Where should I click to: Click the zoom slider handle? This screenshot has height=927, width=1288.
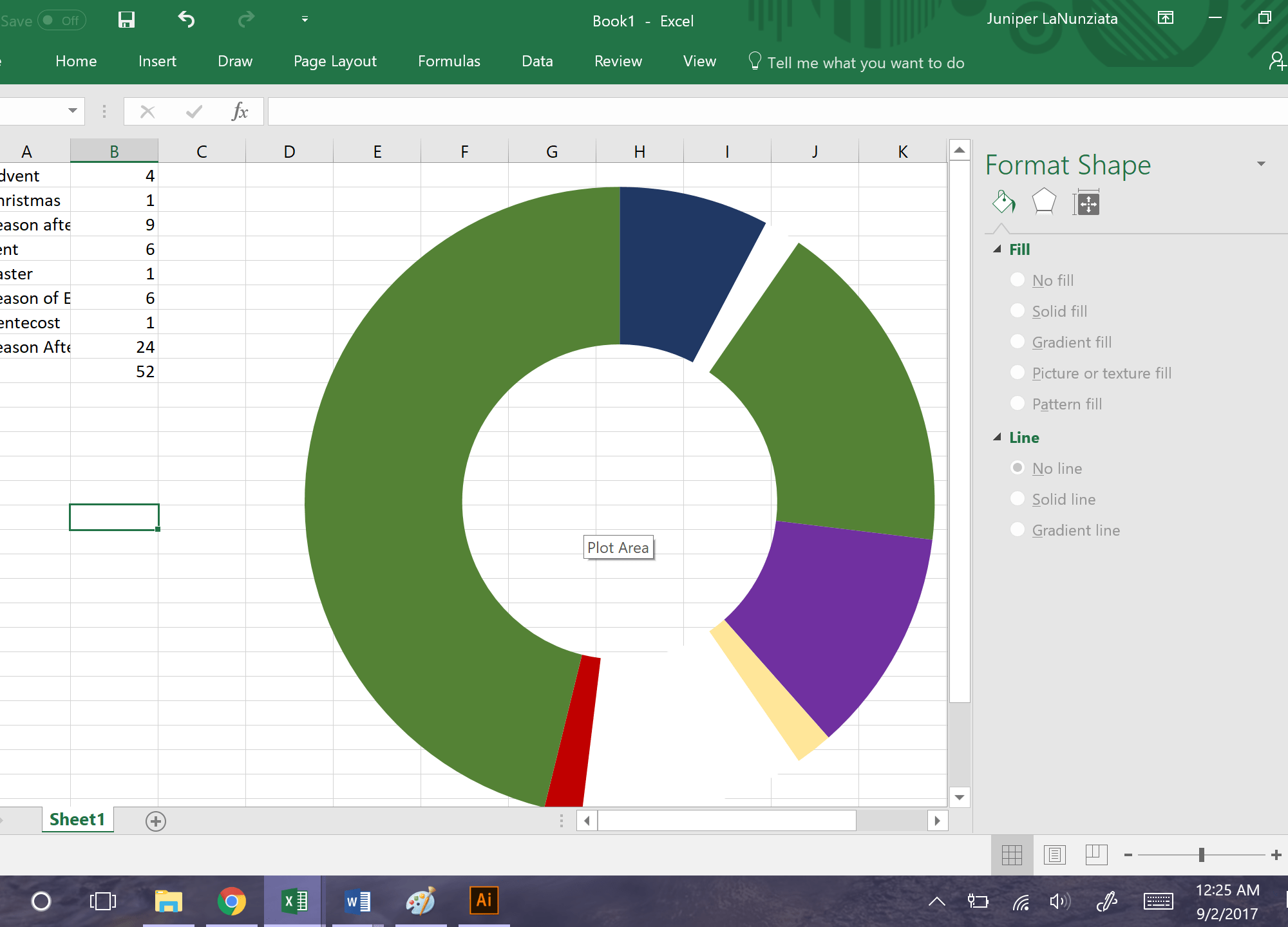click(1202, 855)
